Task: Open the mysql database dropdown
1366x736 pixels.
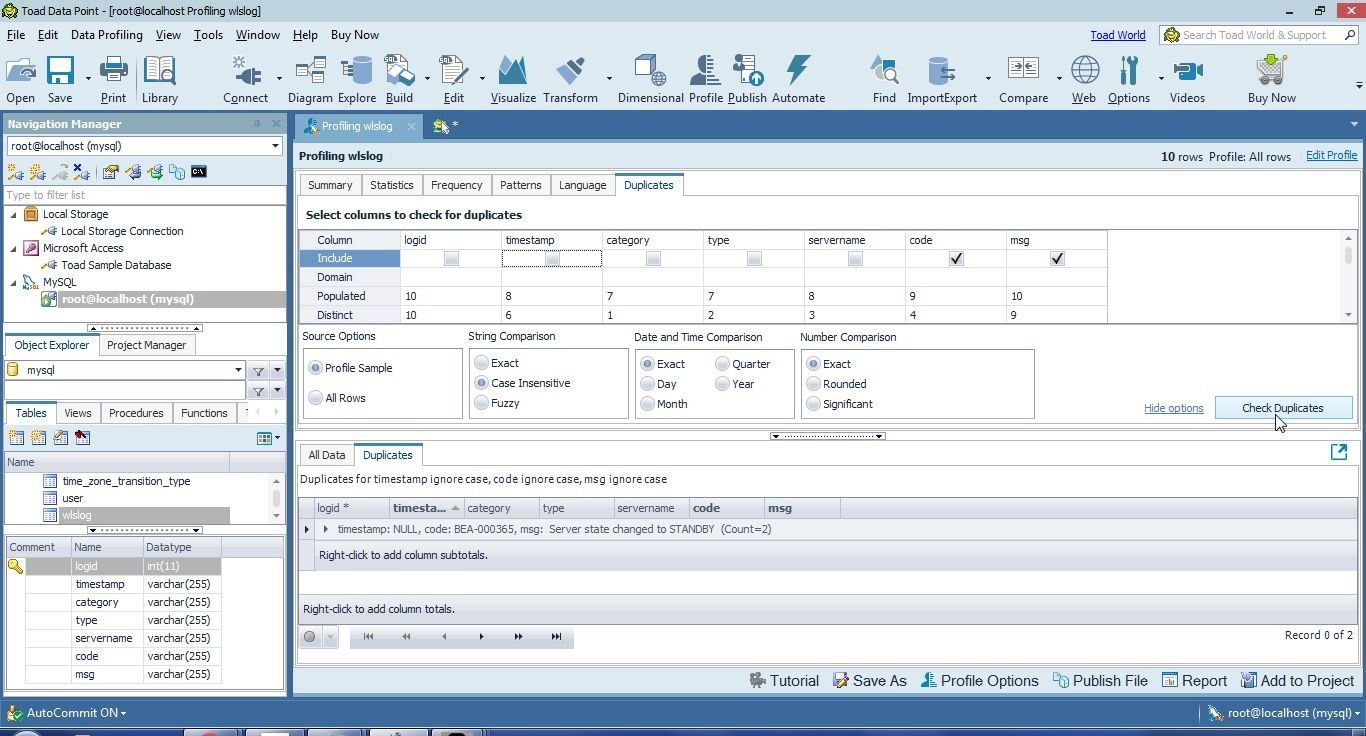Action: click(238, 370)
